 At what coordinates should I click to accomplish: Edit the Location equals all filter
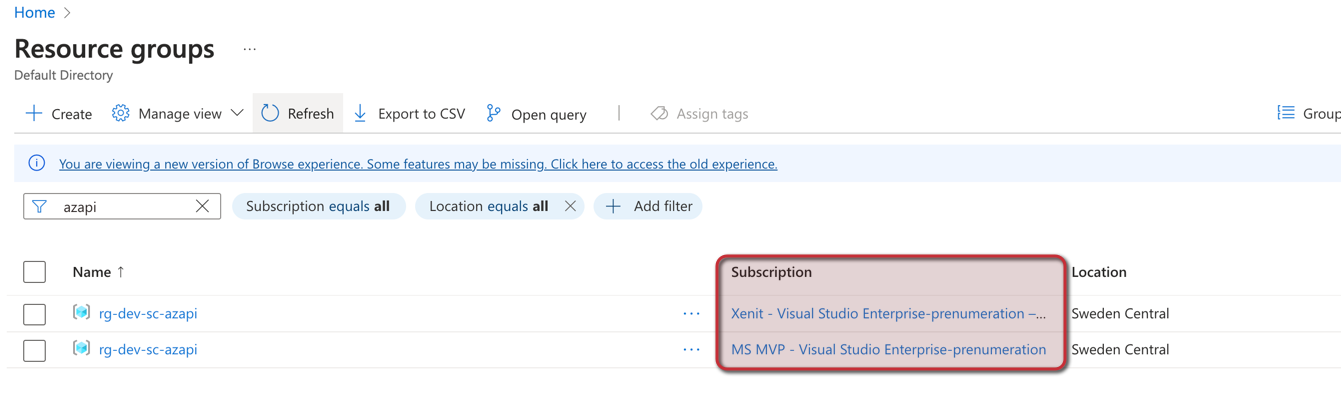coord(489,207)
